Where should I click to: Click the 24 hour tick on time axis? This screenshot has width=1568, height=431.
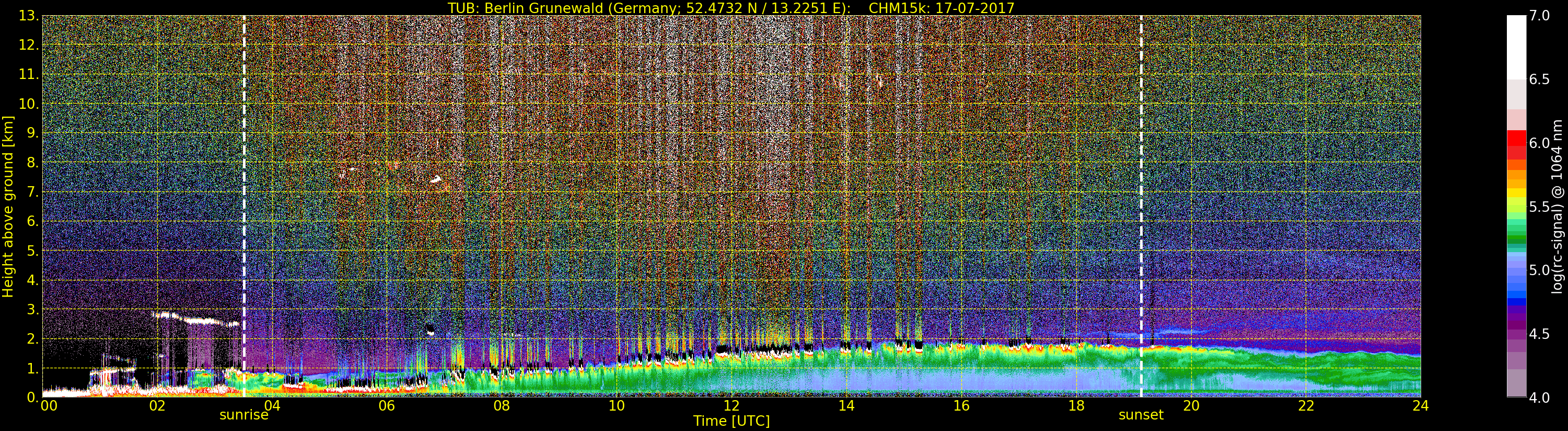(x=1420, y=406)
